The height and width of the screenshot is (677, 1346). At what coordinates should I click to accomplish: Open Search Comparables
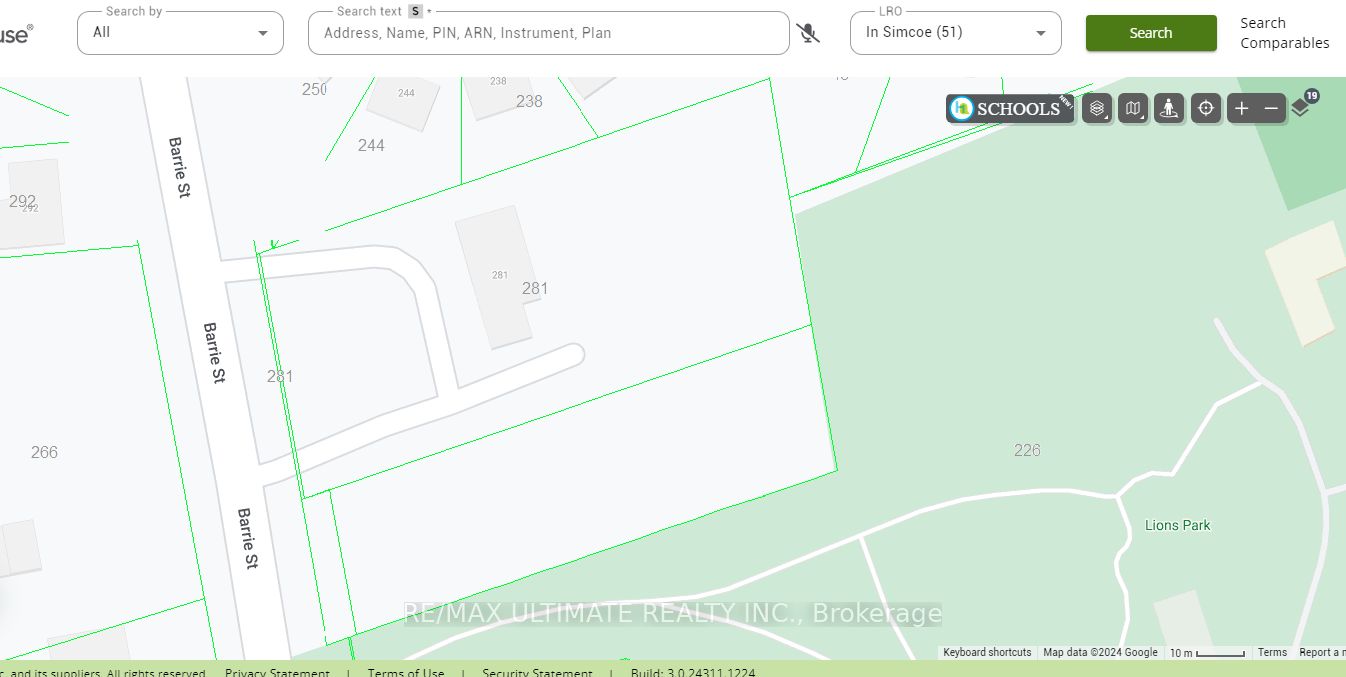1285,33
